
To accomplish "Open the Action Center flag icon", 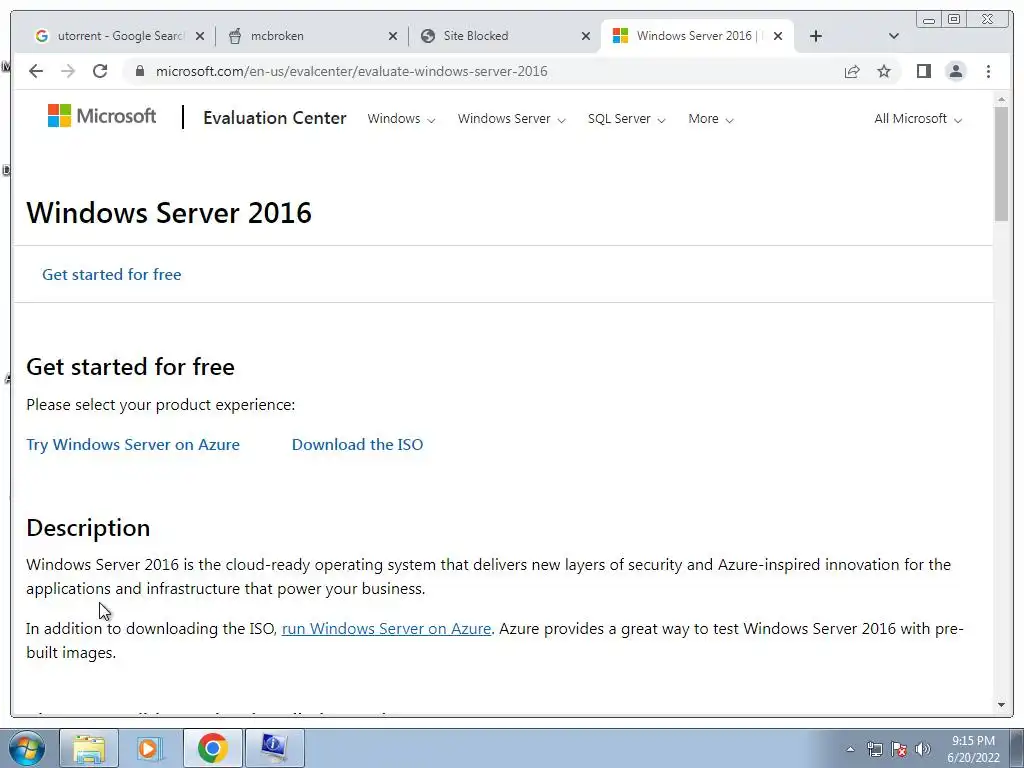I will click(899, 749).
